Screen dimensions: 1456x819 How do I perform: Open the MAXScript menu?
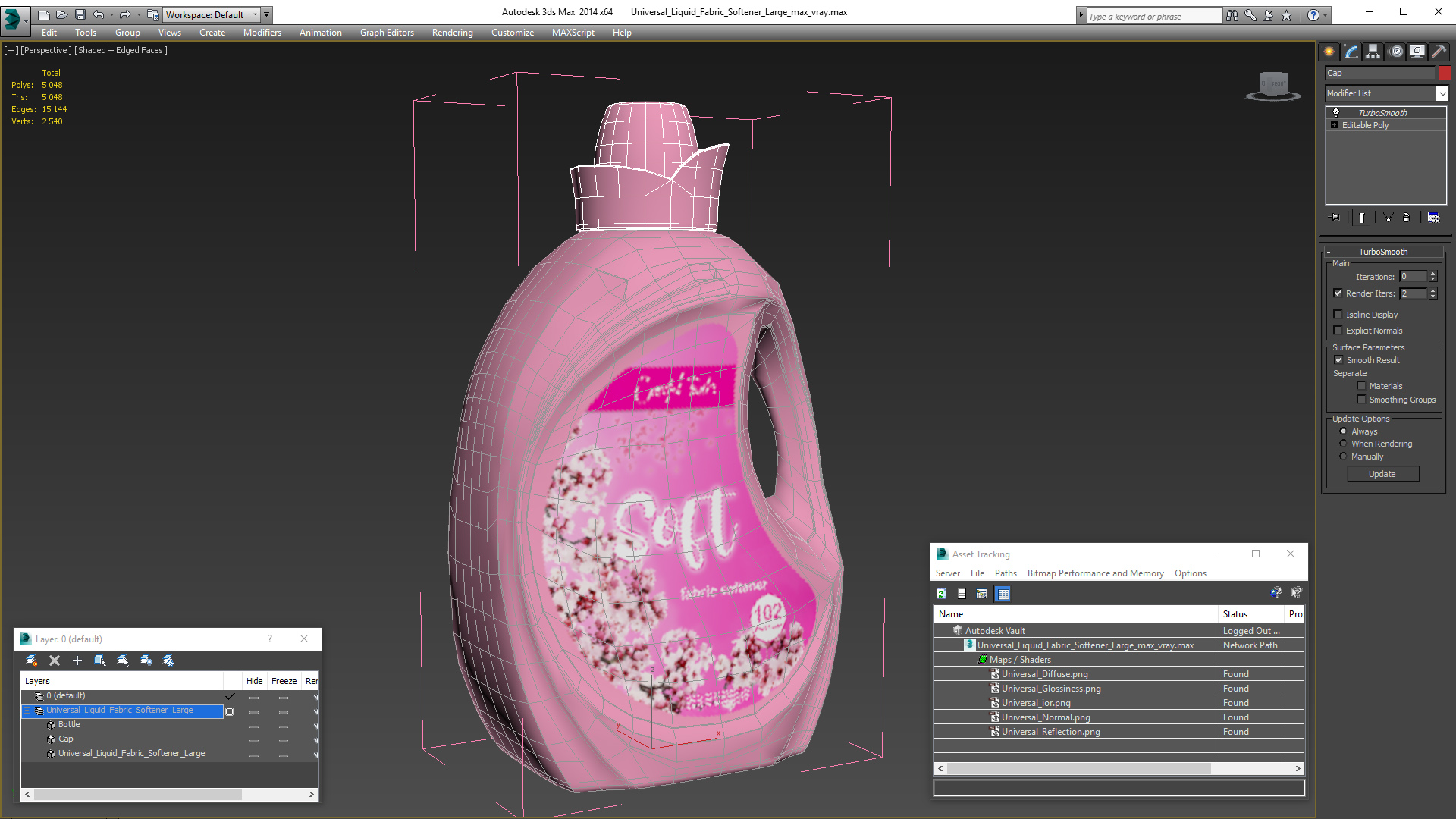[x=573, y=33]
